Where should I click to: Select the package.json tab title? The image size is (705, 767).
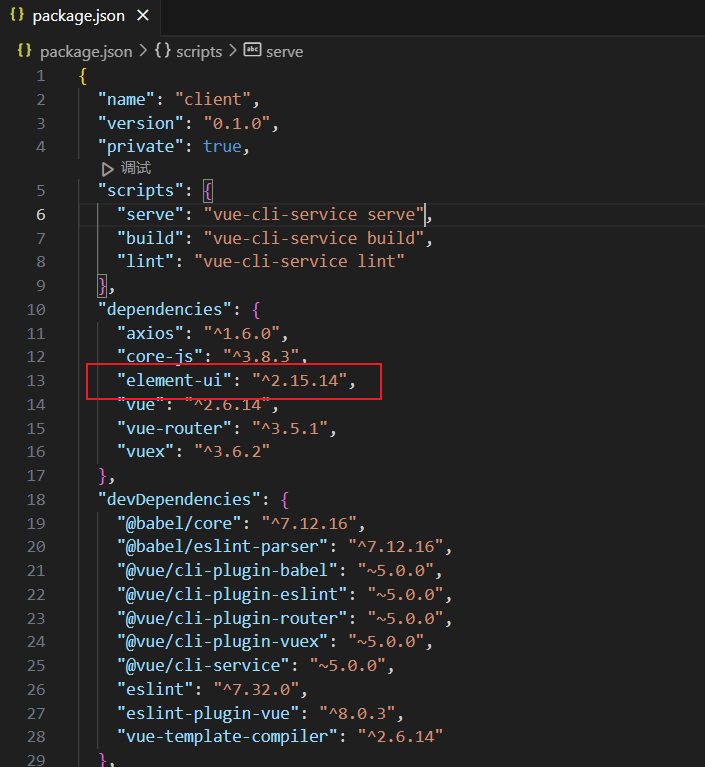click(x=78, y=17)
